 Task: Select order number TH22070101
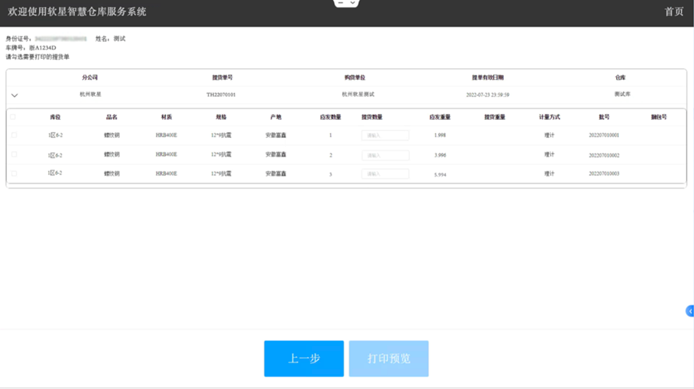tap(221, 95)
